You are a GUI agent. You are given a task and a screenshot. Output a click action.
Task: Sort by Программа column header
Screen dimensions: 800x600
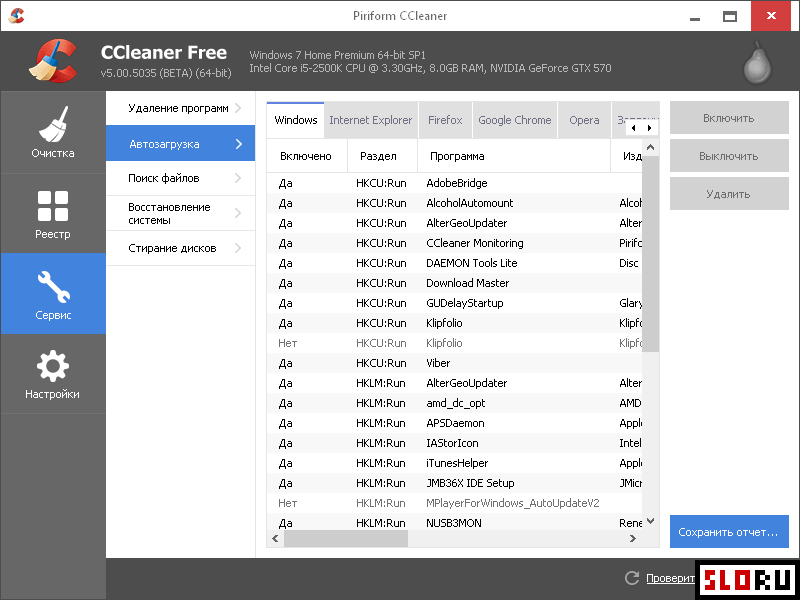tap(514, 156)
